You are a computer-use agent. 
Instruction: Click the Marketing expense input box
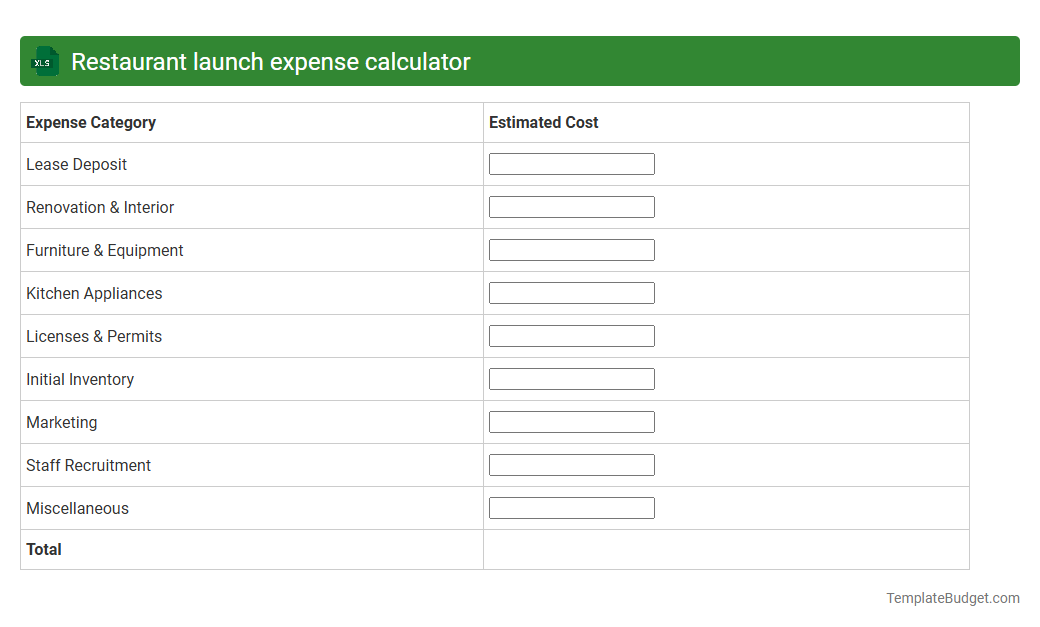click(571, 421)
